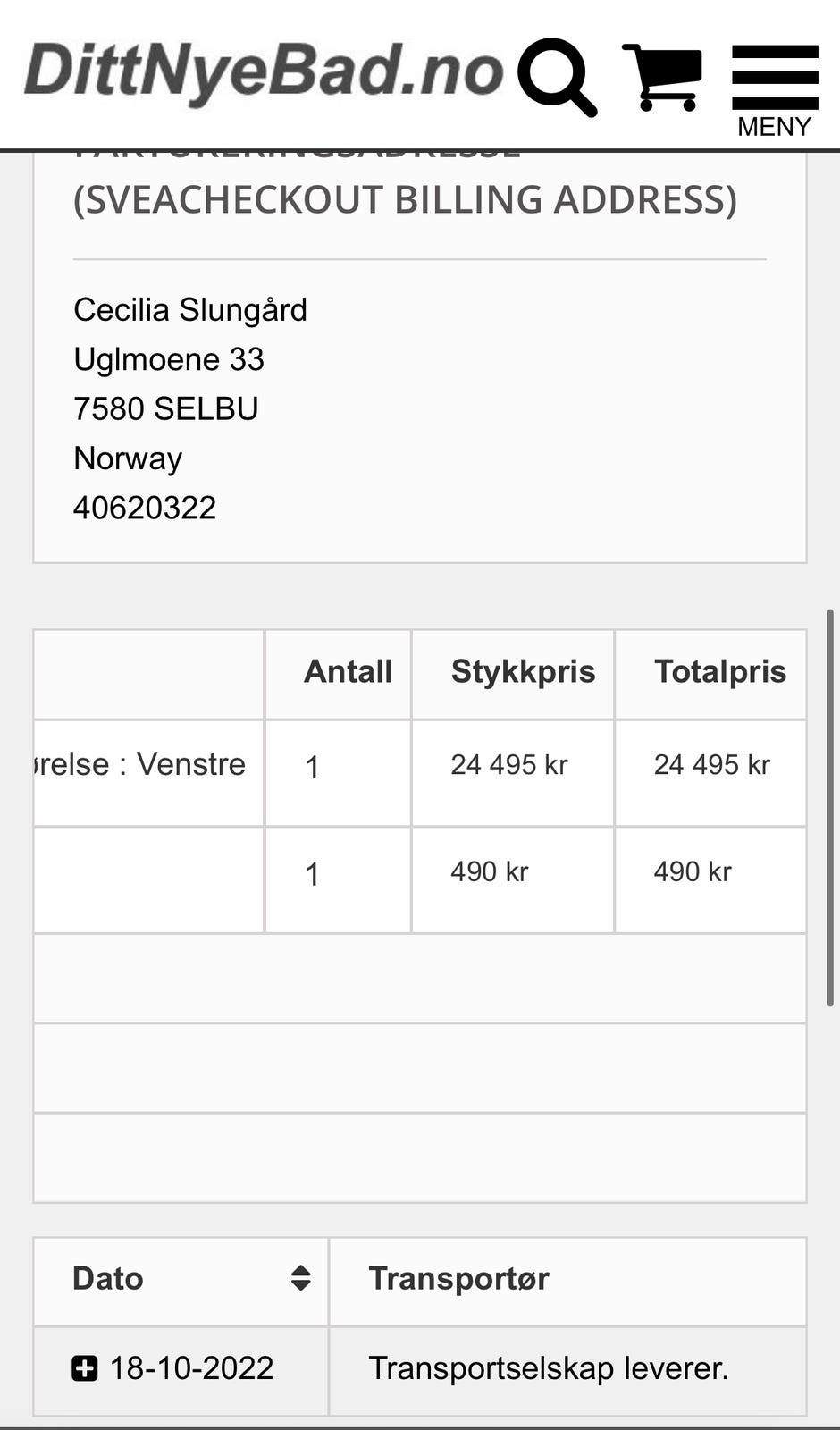Open the shopping cart icon
This screenshot has height=1430, width=840.
coord(662,77)
